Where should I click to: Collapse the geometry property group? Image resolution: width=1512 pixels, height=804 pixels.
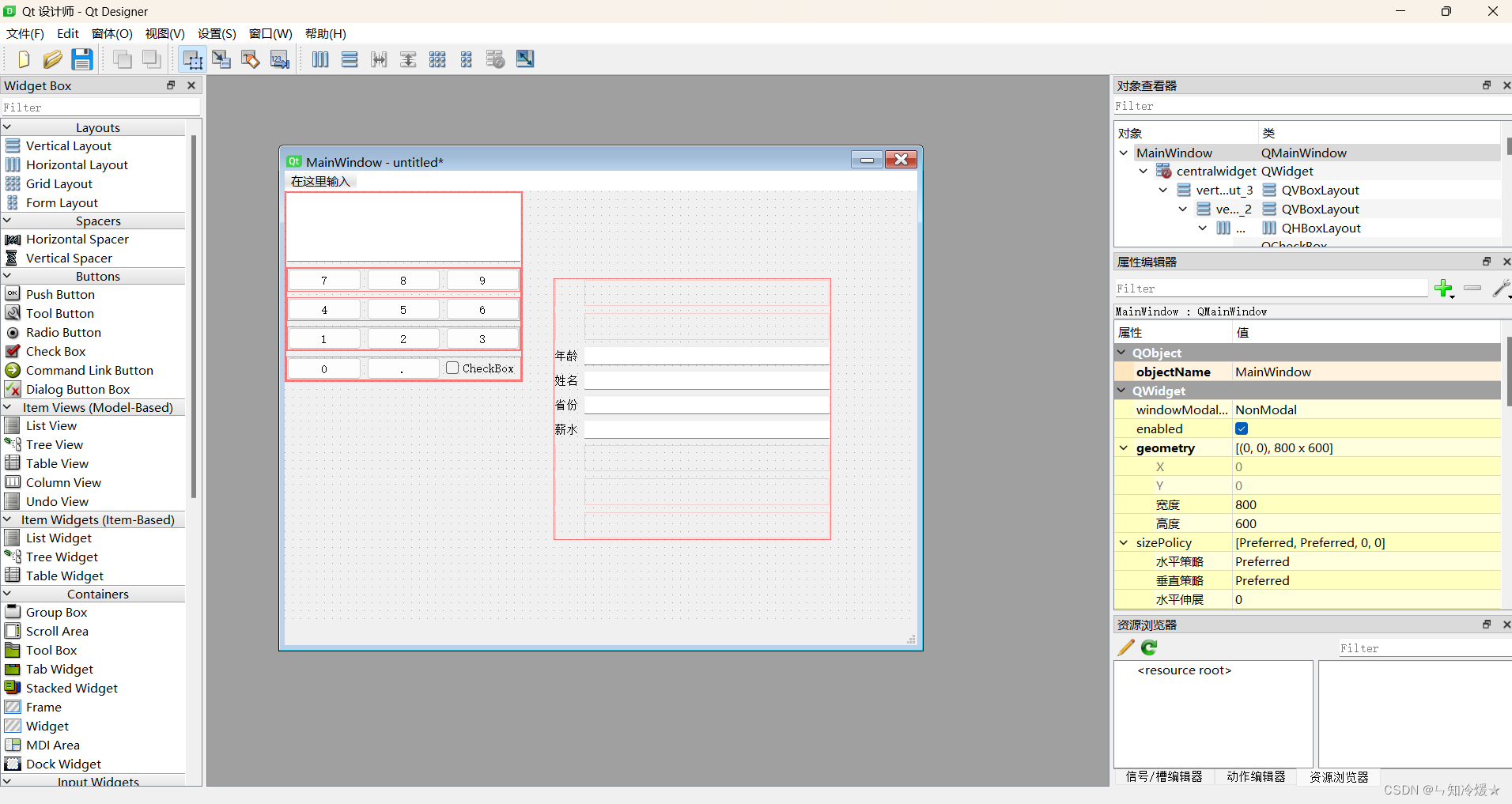pos(1124,447)
